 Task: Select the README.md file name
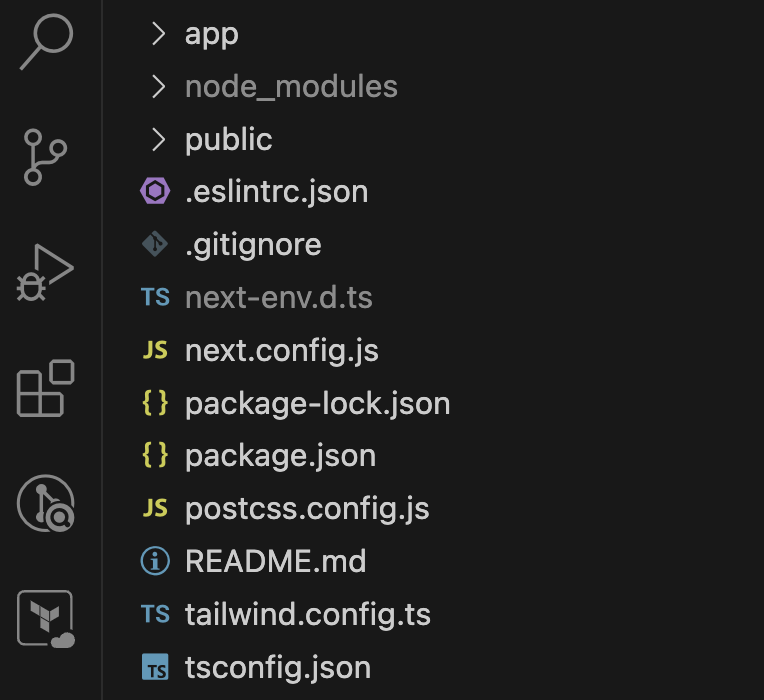[275, 561]
